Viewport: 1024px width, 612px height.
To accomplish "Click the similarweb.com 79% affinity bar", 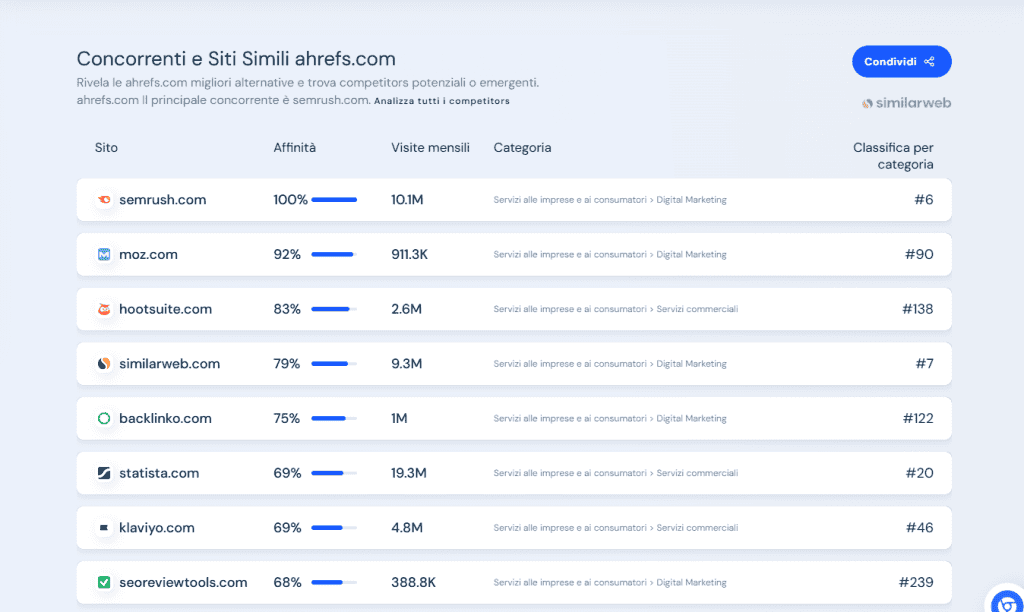I will [334, 364].
